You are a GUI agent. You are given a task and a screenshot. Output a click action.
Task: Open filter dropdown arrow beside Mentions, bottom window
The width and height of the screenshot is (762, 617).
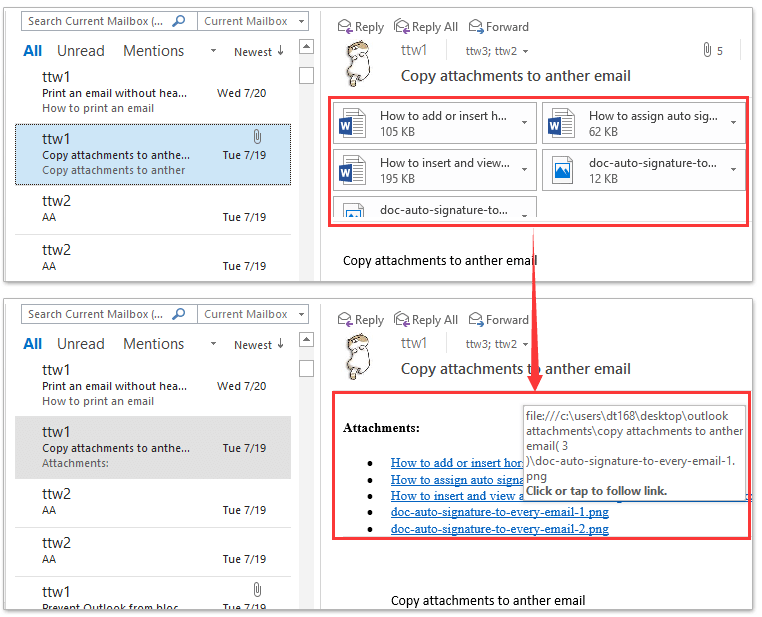(x=213, y=343)
